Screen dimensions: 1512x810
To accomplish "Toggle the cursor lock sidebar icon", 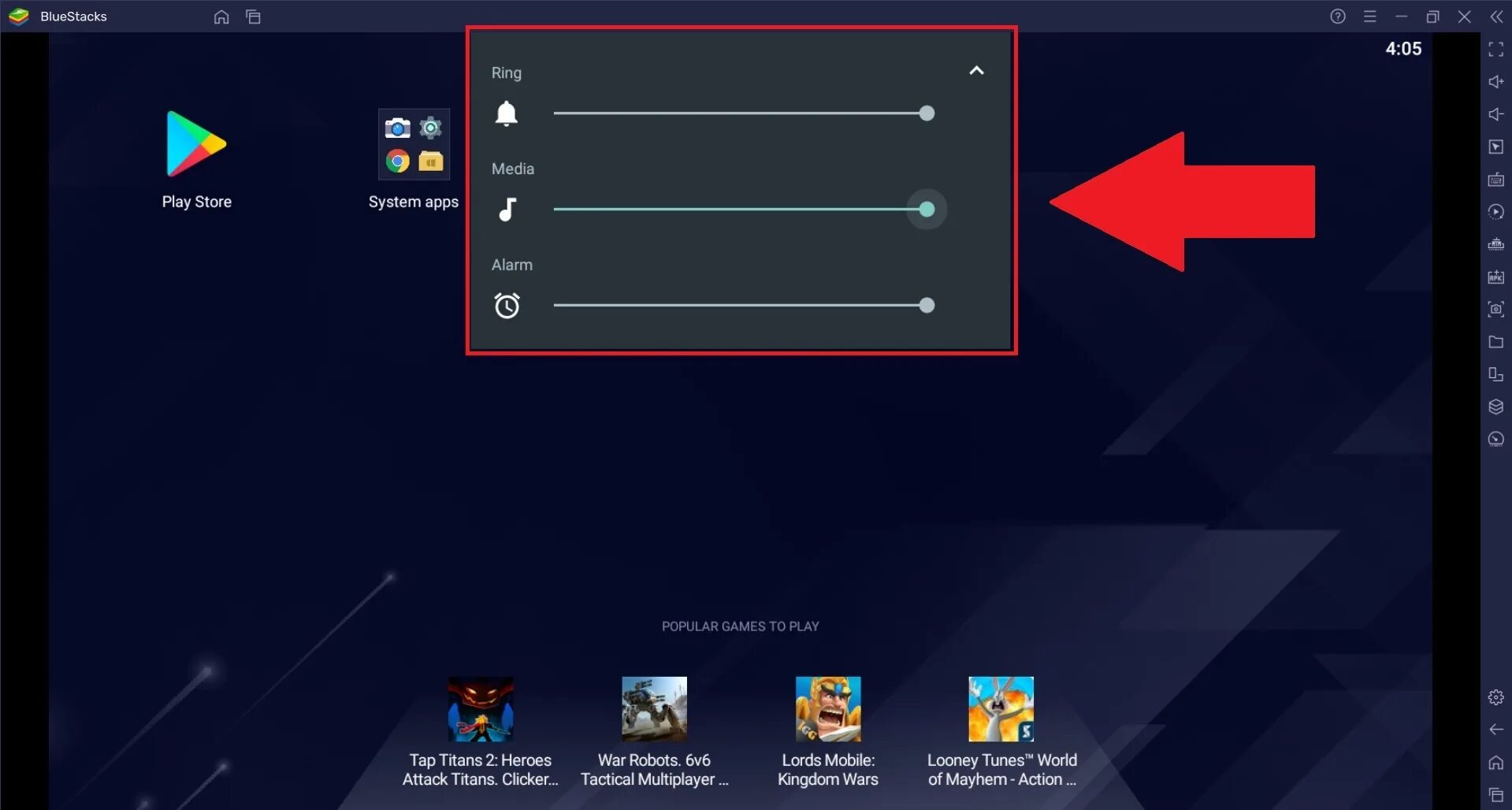I will [x=1496, y=147].
